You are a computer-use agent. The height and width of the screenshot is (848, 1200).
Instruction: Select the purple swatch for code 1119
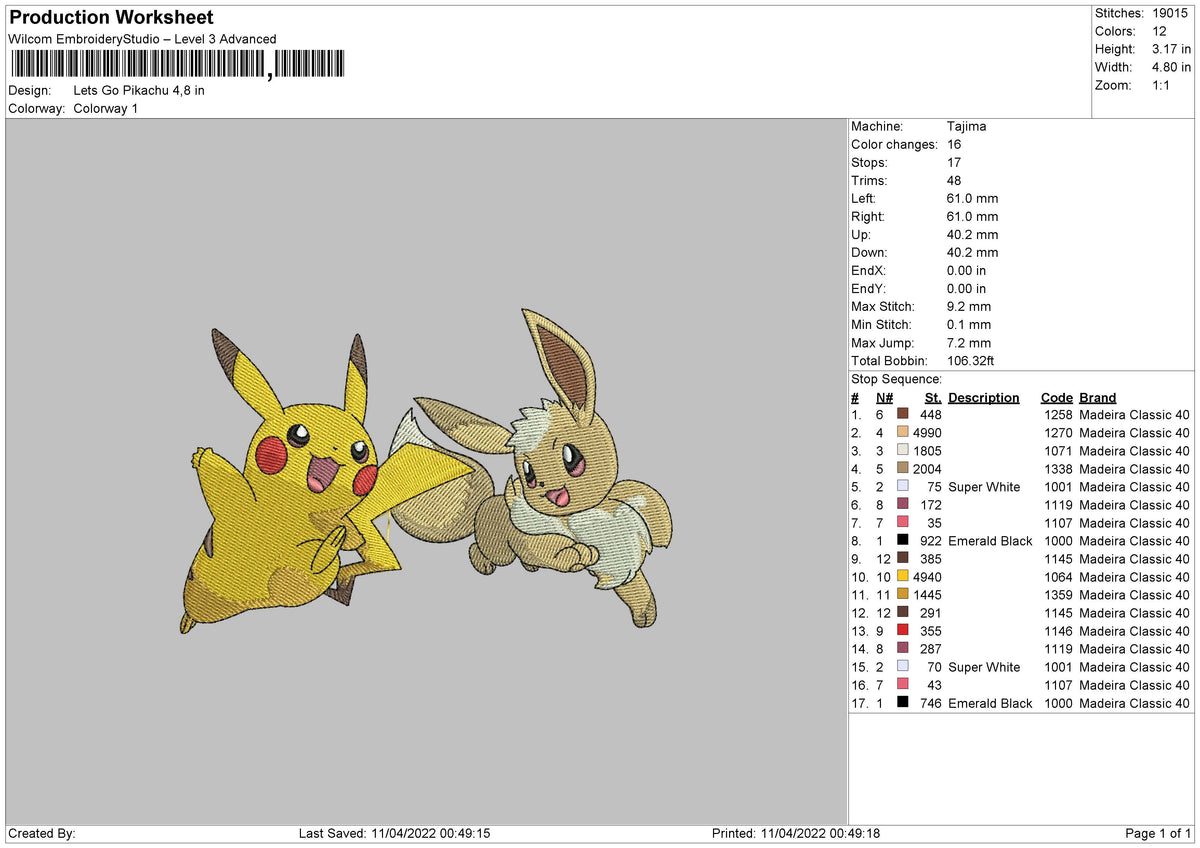(905, 505)
